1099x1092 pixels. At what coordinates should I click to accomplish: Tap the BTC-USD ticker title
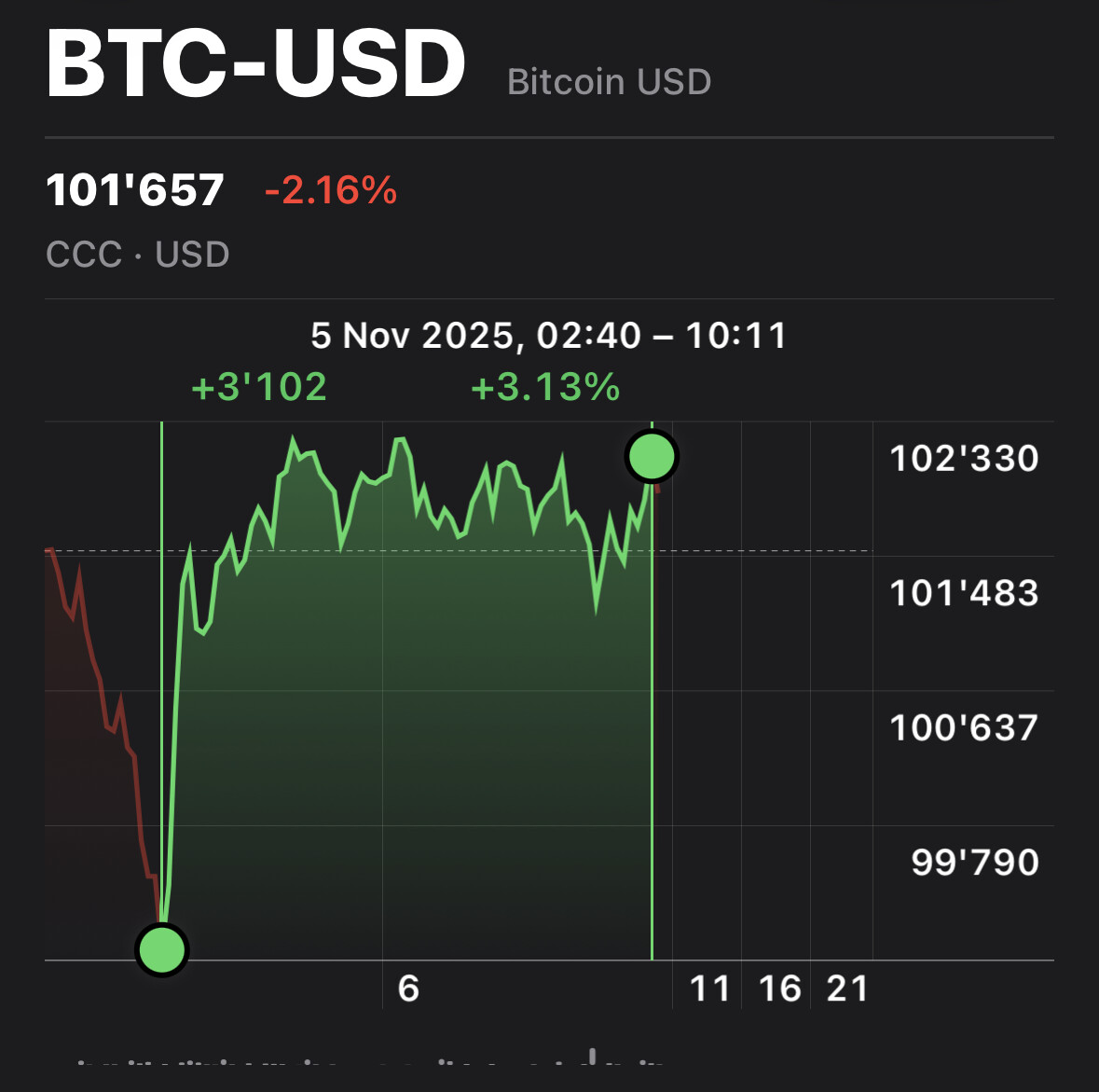[x=255, y=65]
